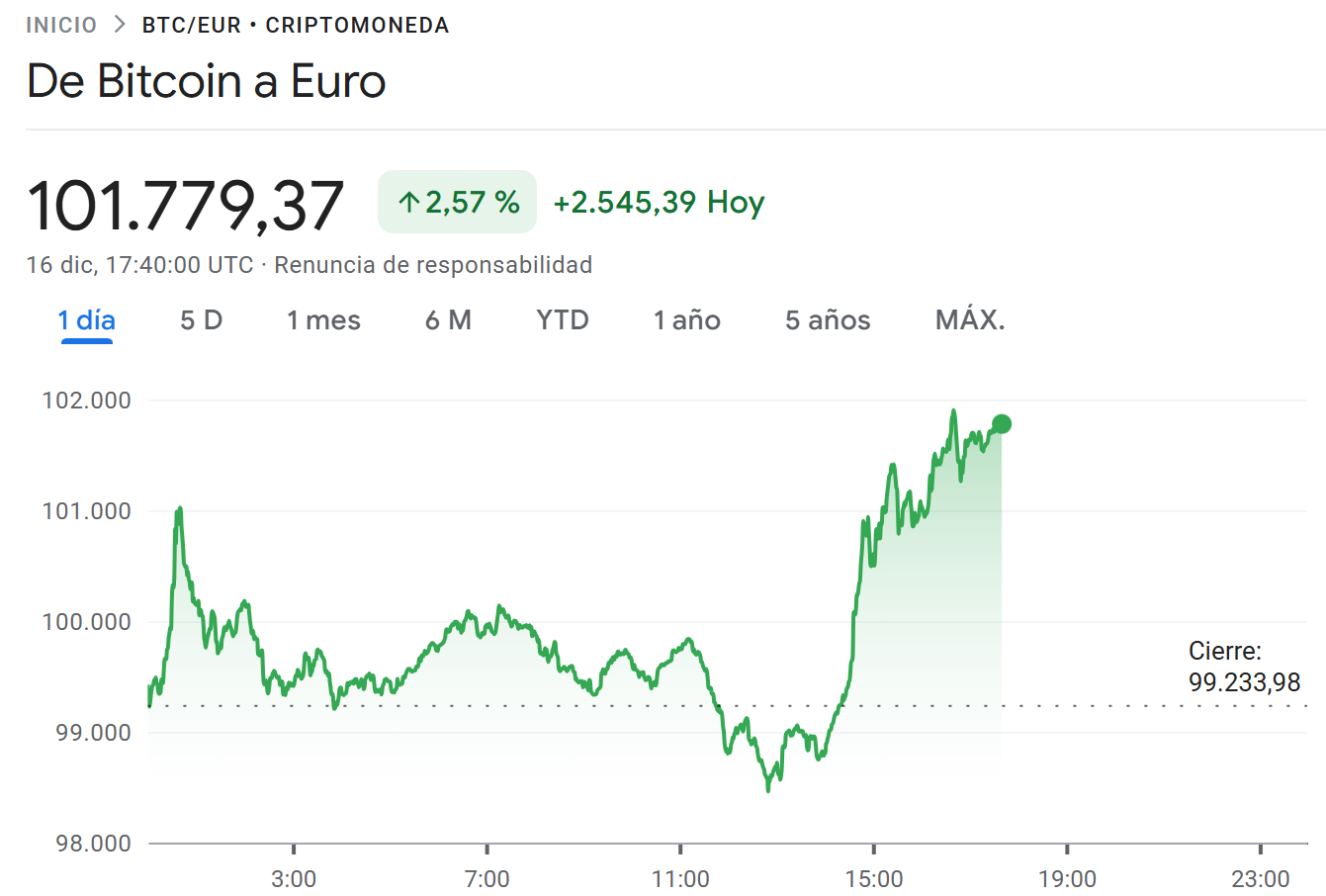Screen dimensions: 1326x896
Task: Click the De Bitcoin a Euro heading
Action: (206, 81)
